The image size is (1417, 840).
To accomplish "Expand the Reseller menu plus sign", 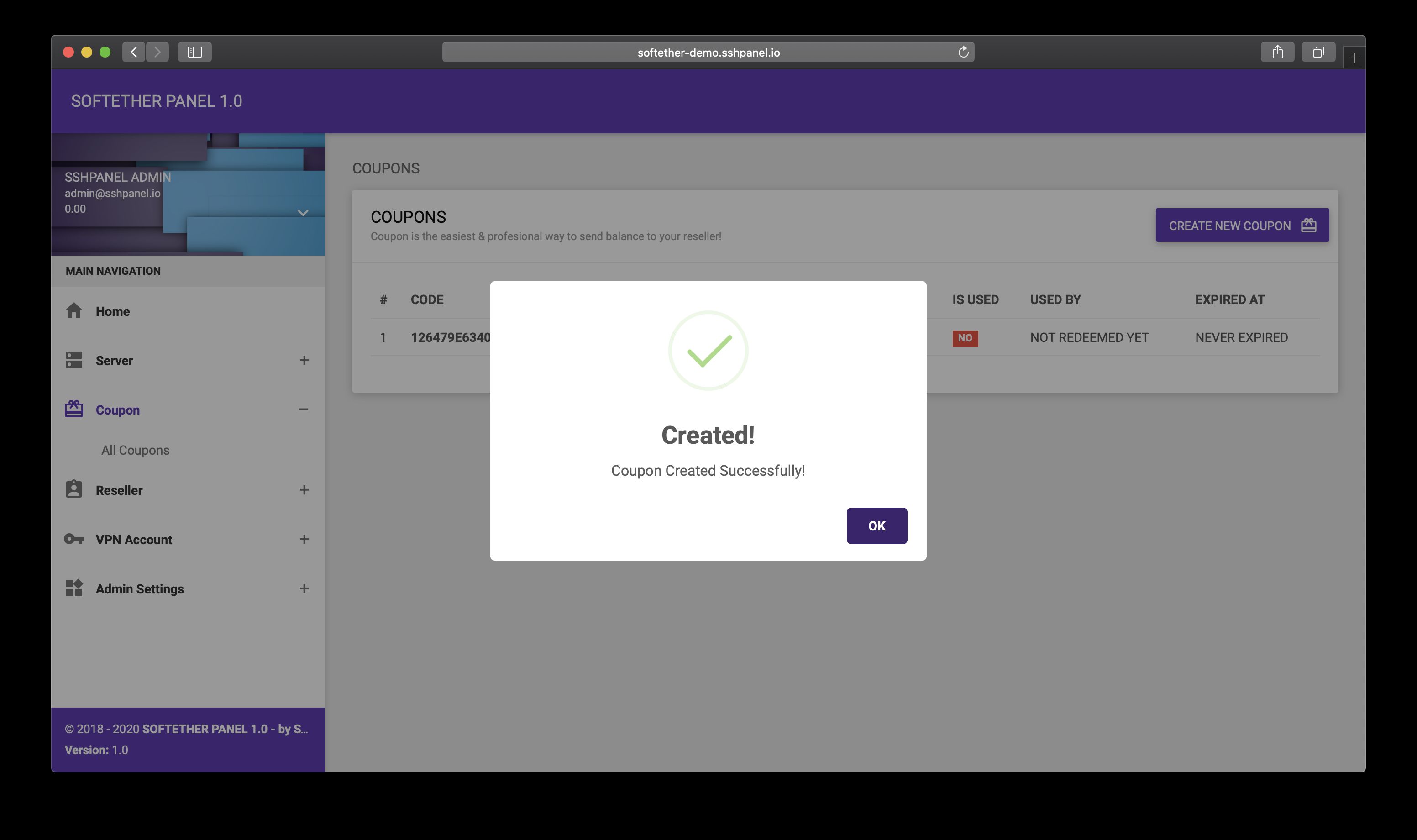I will (304, 490).
